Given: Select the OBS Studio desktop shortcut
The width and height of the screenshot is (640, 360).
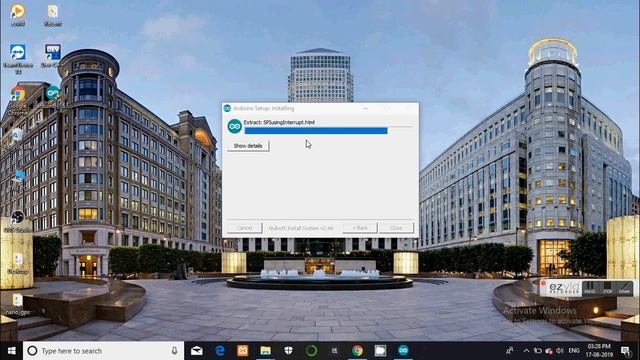Looking at the screenshot, I should 18,221.
